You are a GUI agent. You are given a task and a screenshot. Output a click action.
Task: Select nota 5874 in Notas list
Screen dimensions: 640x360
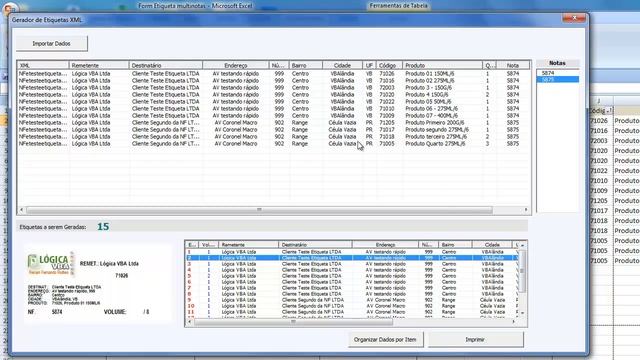click(x=557, y=73)
